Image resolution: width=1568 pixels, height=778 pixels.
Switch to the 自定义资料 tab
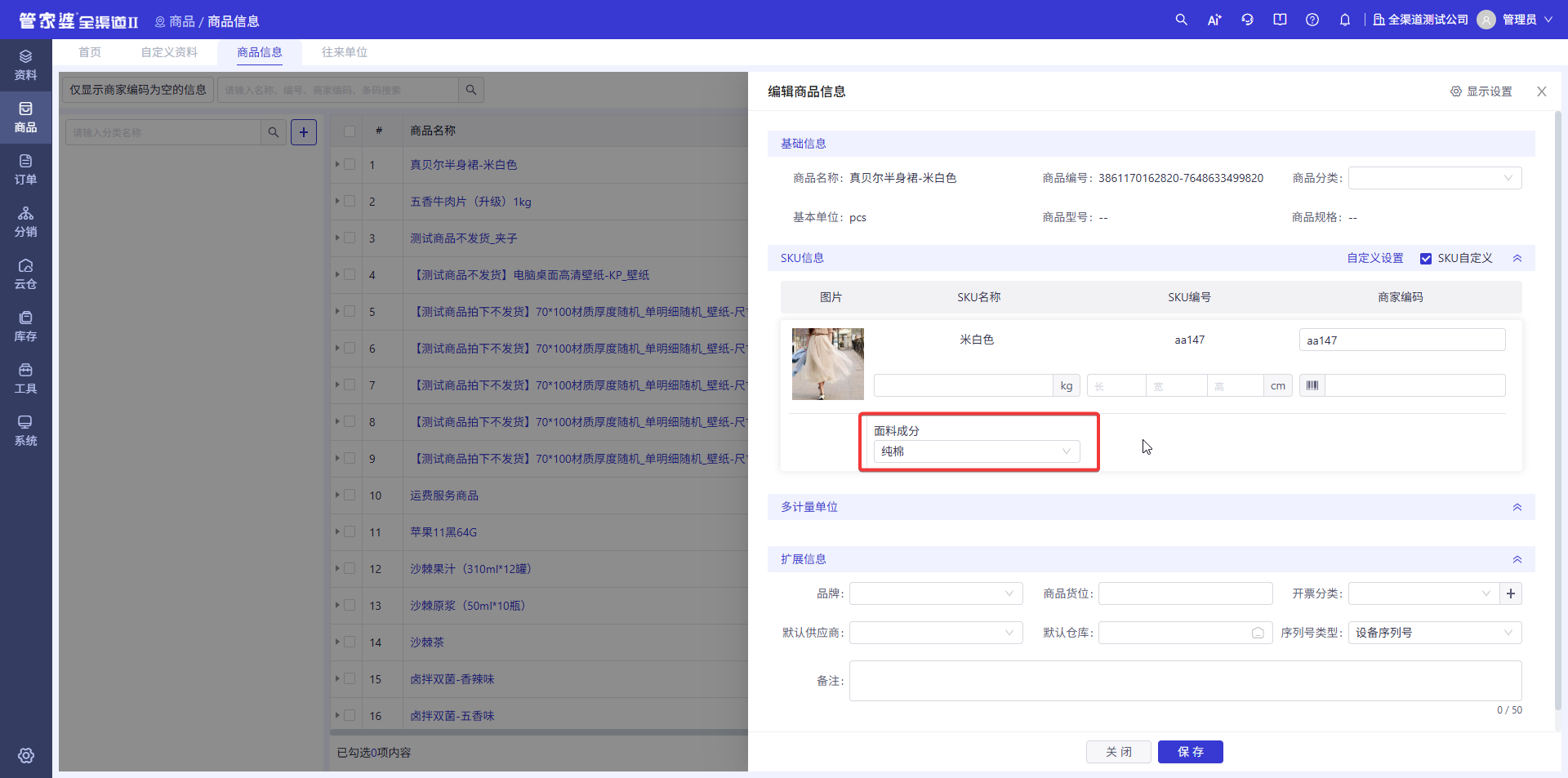[x=169, y=52]
